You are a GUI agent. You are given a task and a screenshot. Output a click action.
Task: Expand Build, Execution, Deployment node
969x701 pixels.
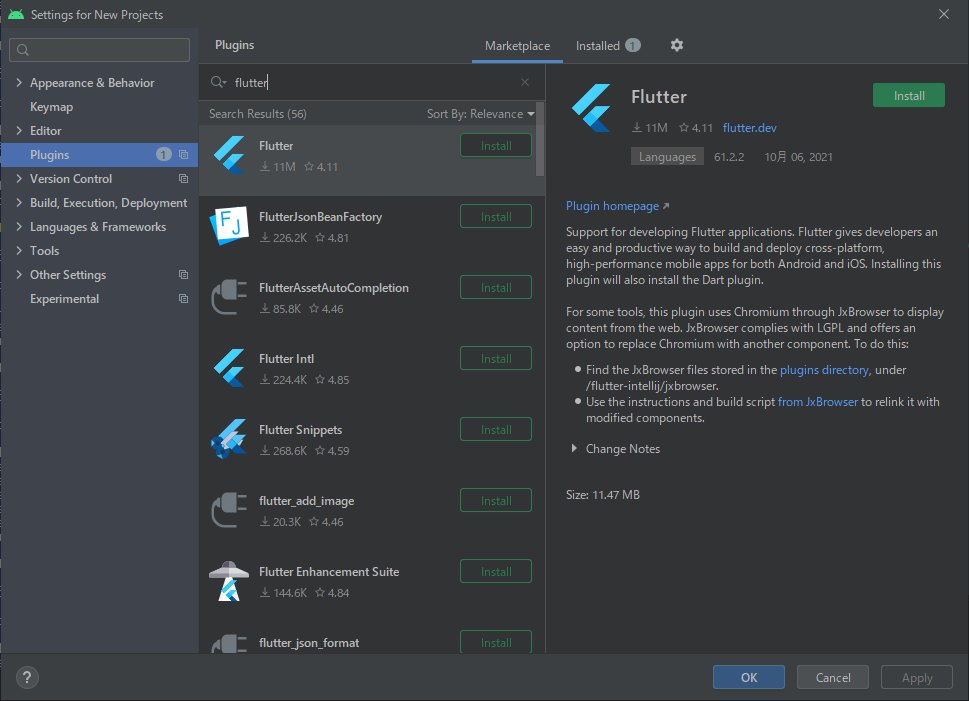(19, 203)
